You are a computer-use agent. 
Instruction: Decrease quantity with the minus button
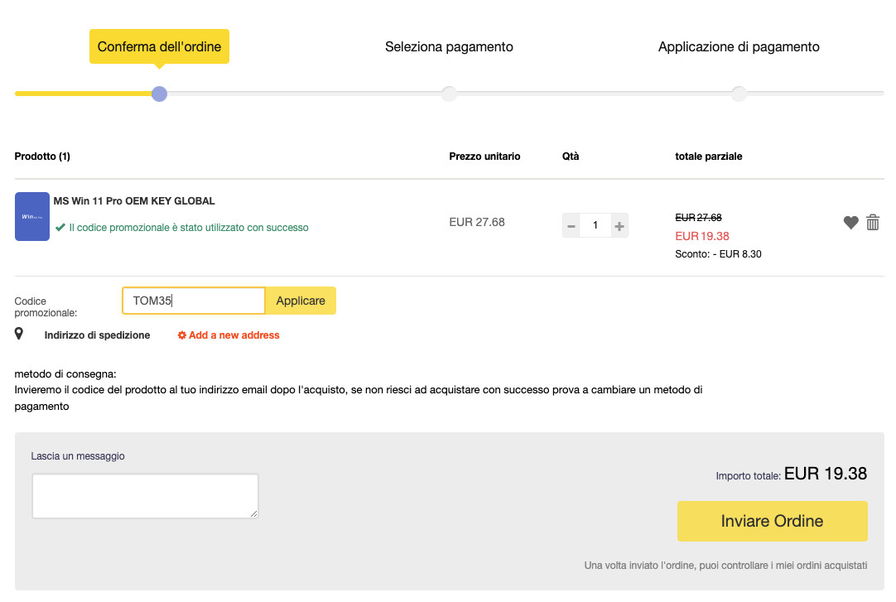click(x=572, y=226)
